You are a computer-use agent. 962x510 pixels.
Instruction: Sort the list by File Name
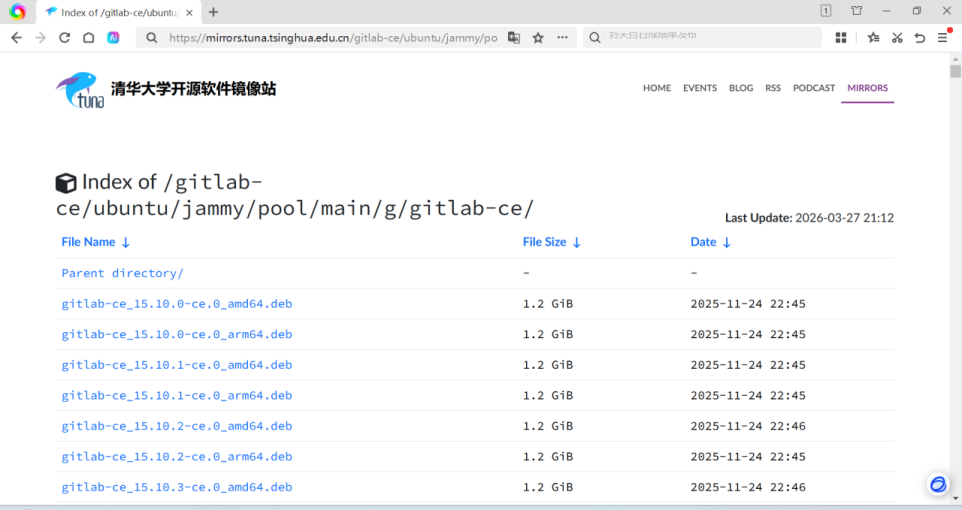click(96, 242)
